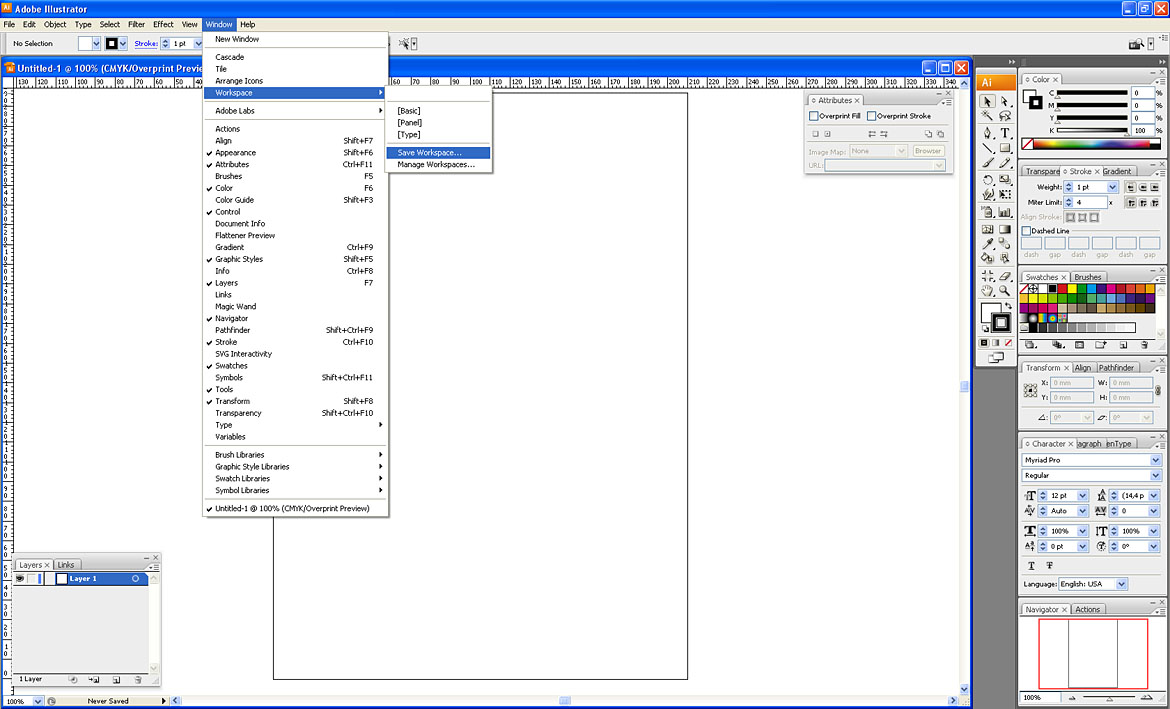Open zoom level dropdown in status bar
This screenshot has height=709, width=1170.
pos(38,701)
